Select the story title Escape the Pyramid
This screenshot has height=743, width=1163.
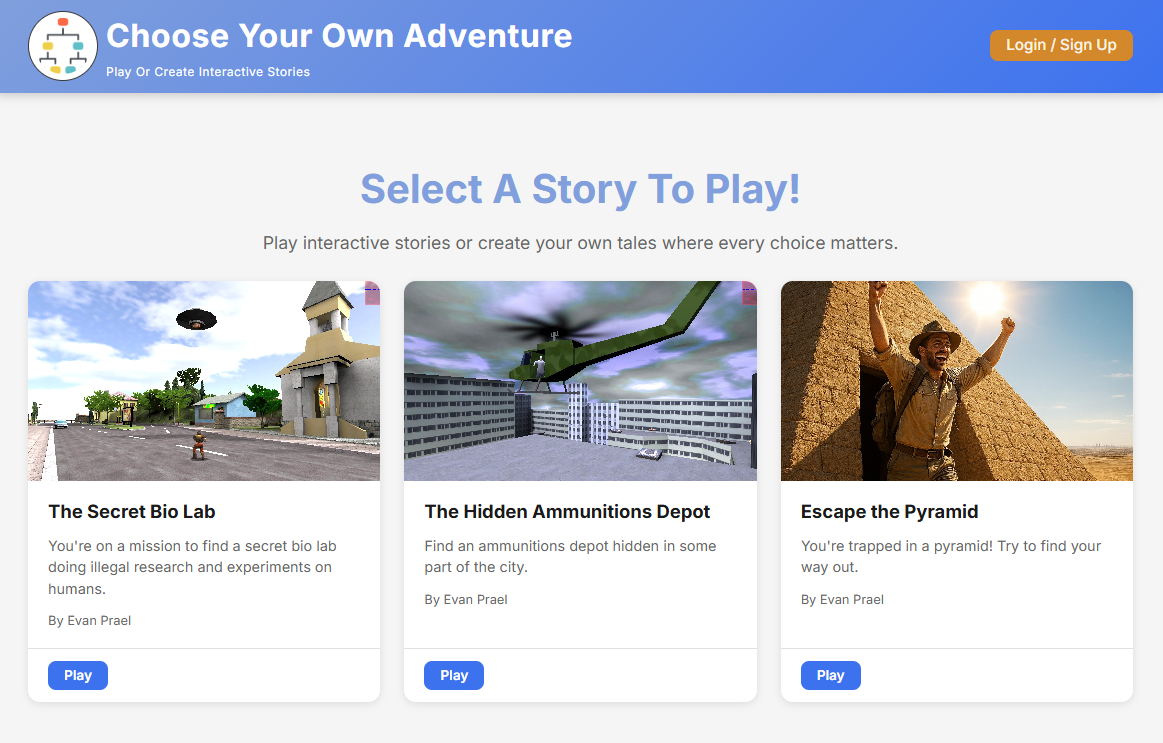pyautogui.click(x=889, y=511)
